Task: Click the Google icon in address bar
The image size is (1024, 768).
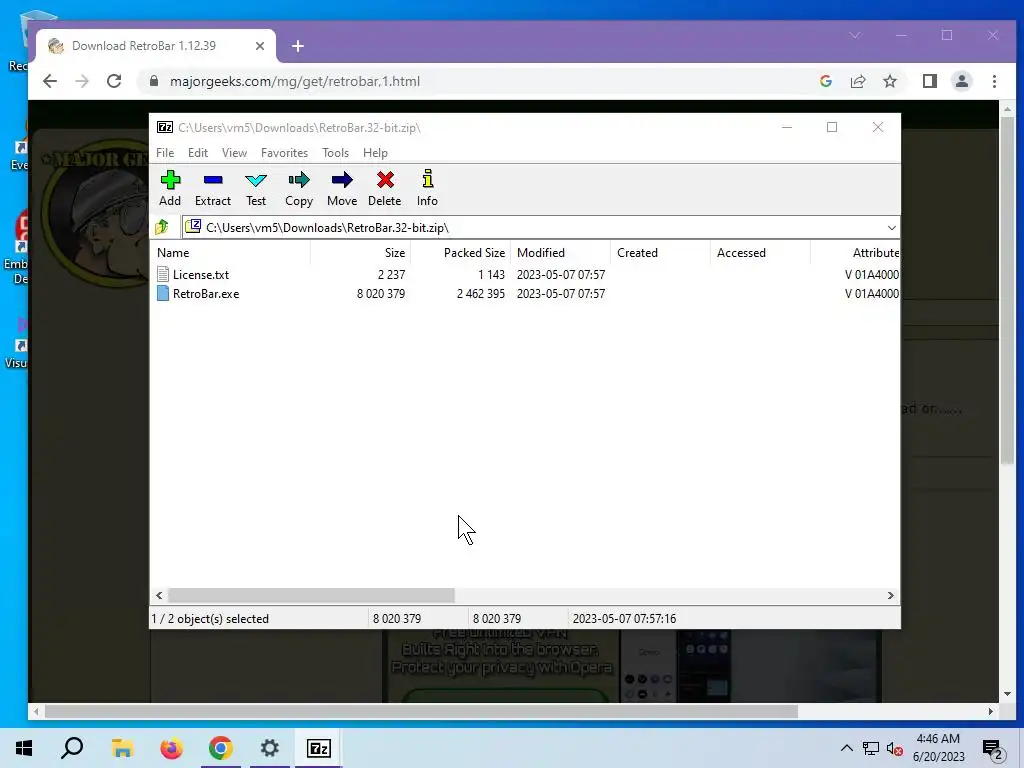Action: click(x=825, y=81)
